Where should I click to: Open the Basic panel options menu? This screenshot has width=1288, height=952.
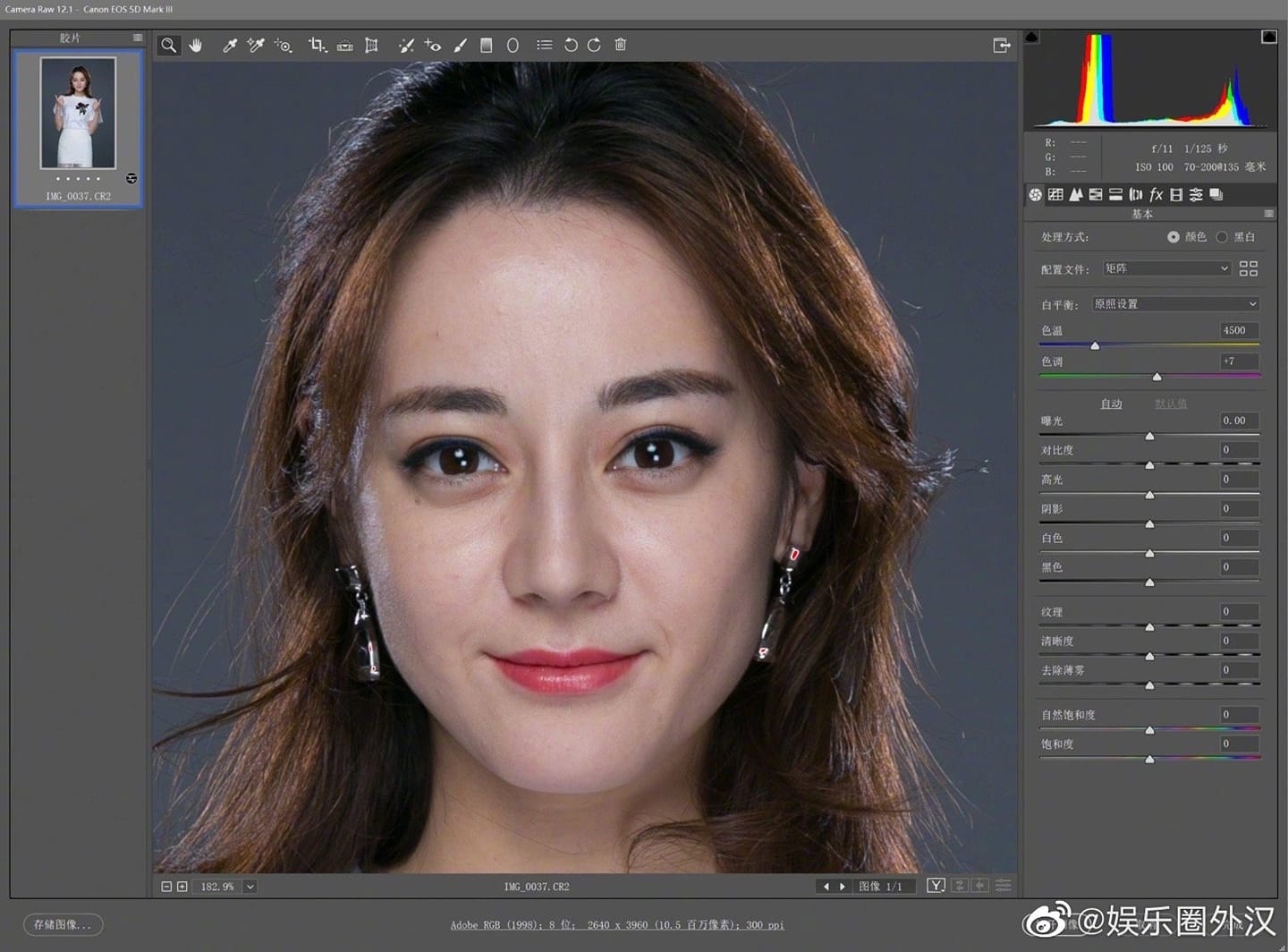(x=1268, y=214)
